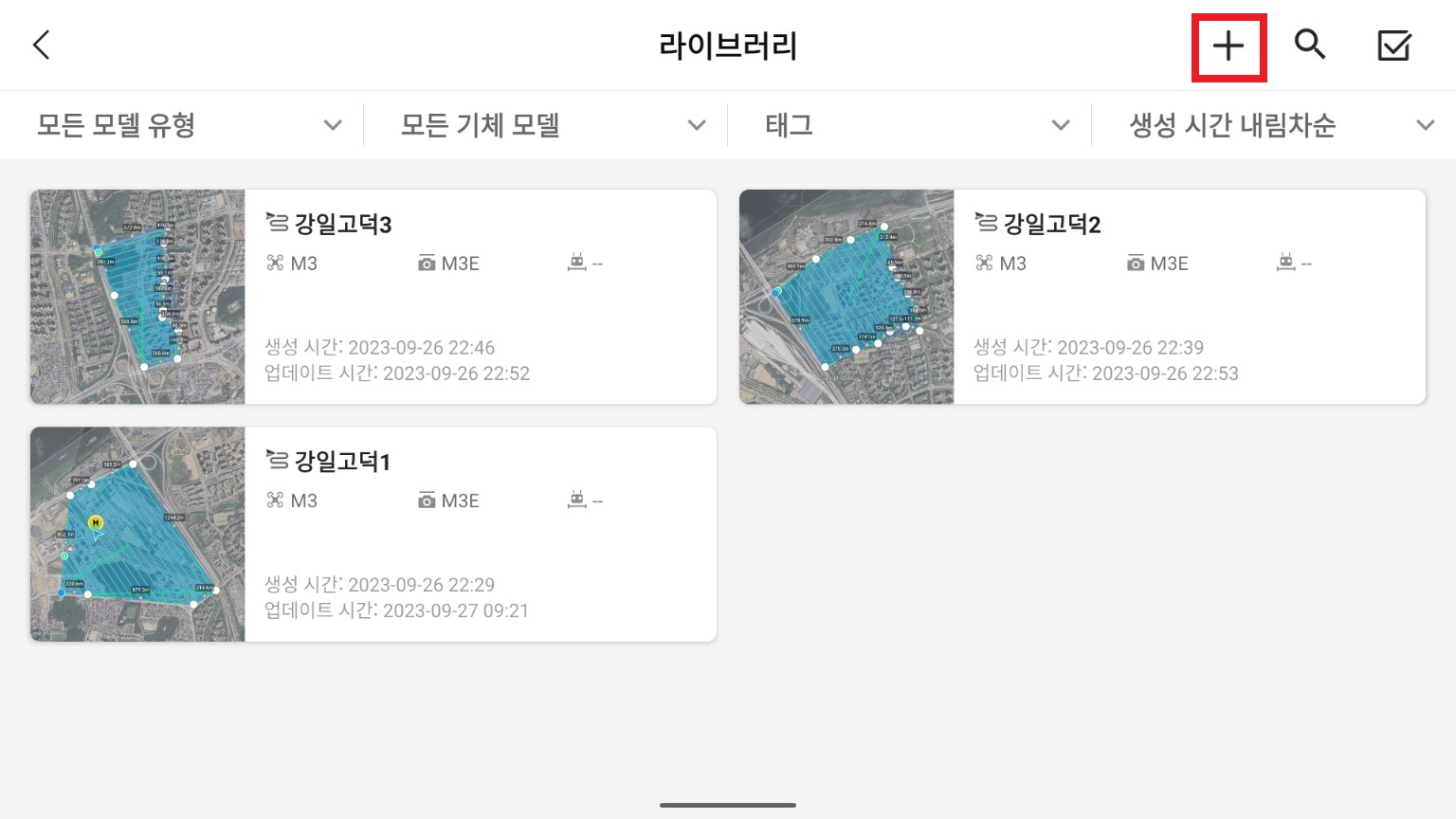Open the 강일고덕1 map thumbnail
The width and height of the screenshot is (1456, 819).
point(137,534)
